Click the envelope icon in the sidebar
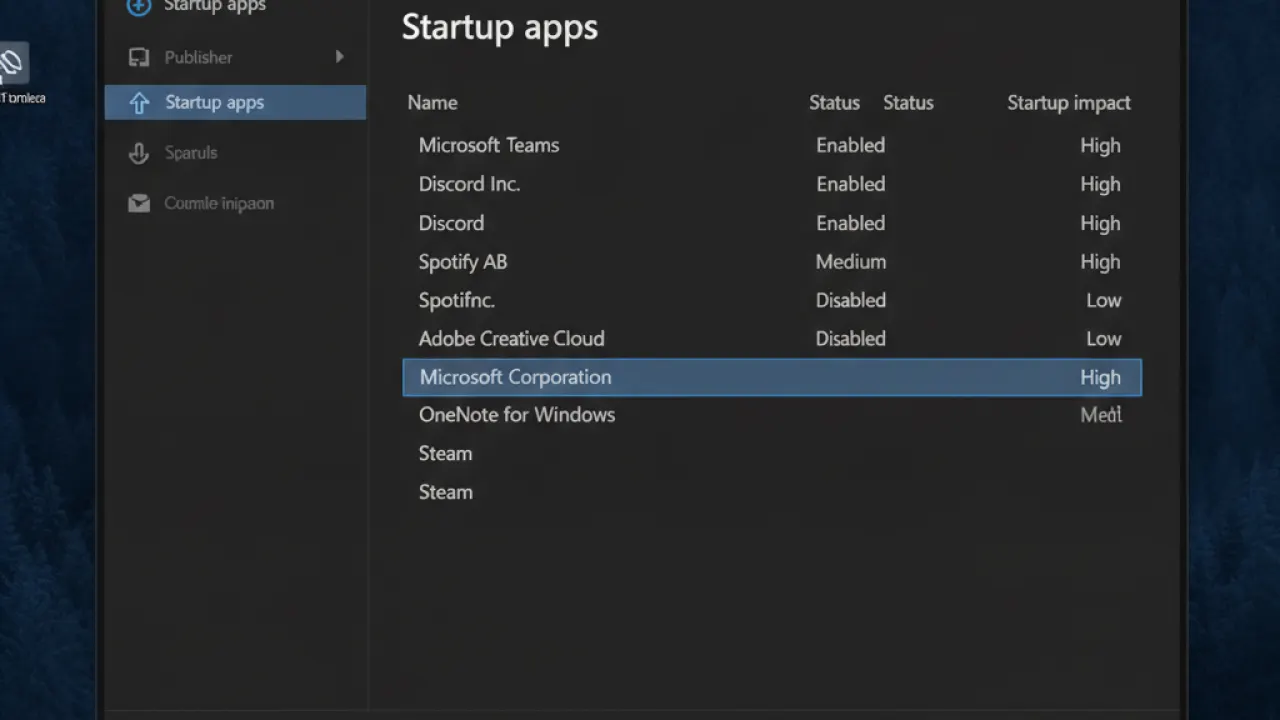 coord(139,203)
